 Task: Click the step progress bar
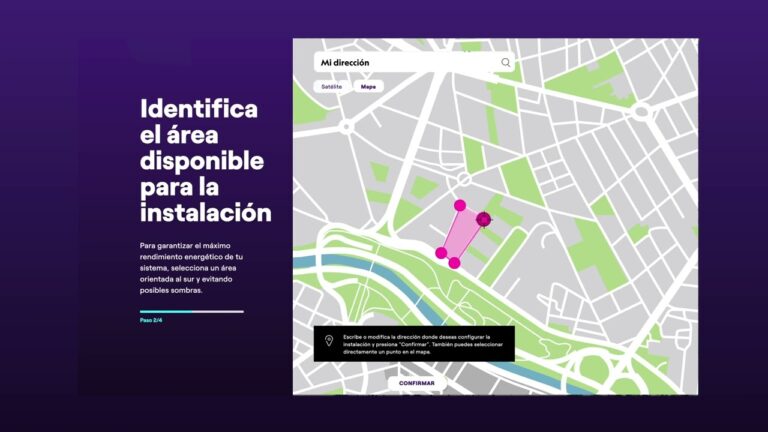coord(191,311)
